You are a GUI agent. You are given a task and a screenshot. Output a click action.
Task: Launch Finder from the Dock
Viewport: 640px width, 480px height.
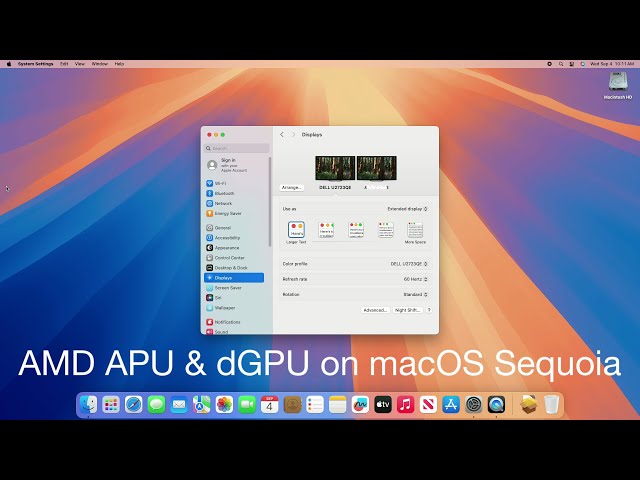coord(88,404)
